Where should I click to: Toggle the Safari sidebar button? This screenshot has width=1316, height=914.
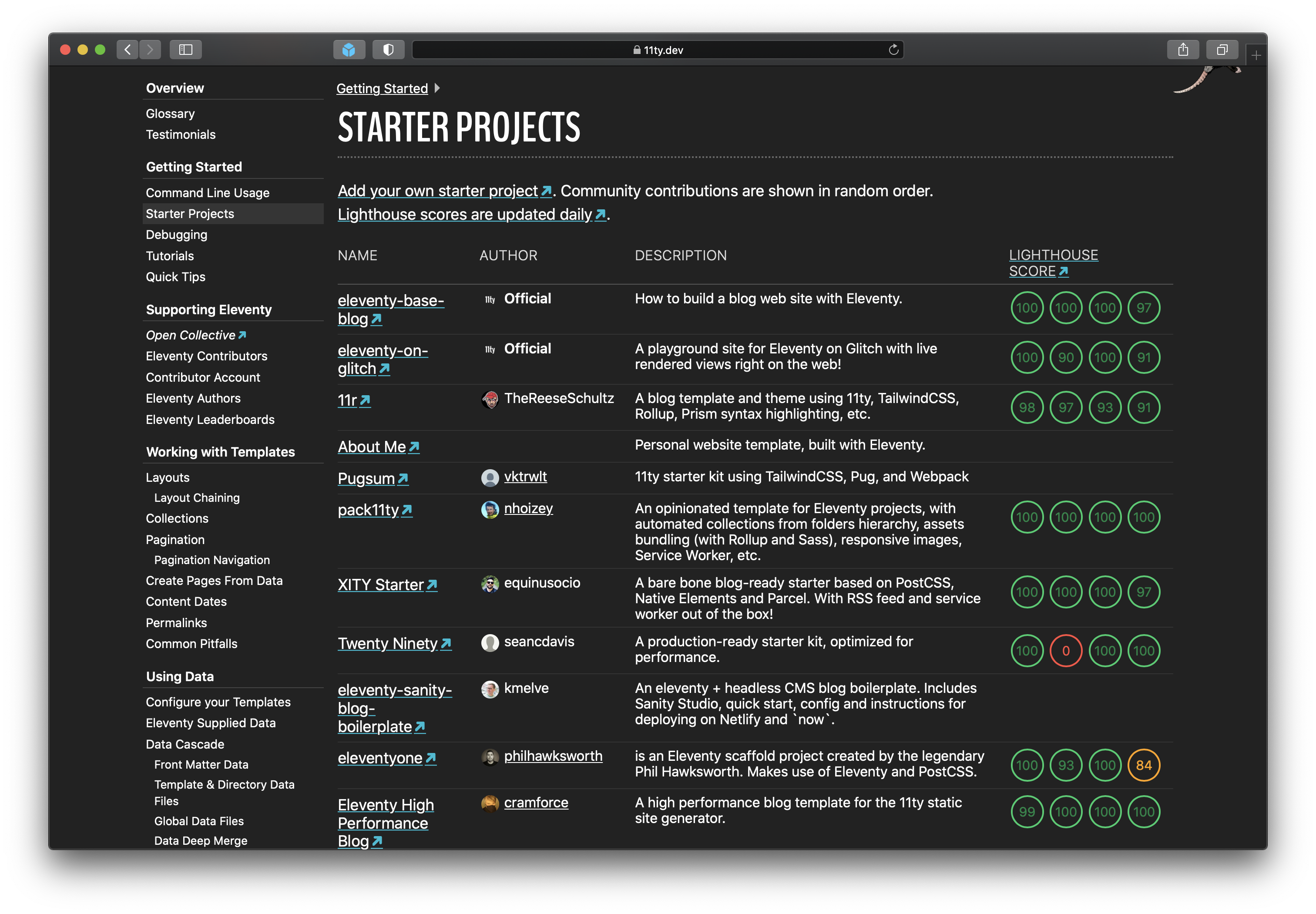click(x=185, y=50)
